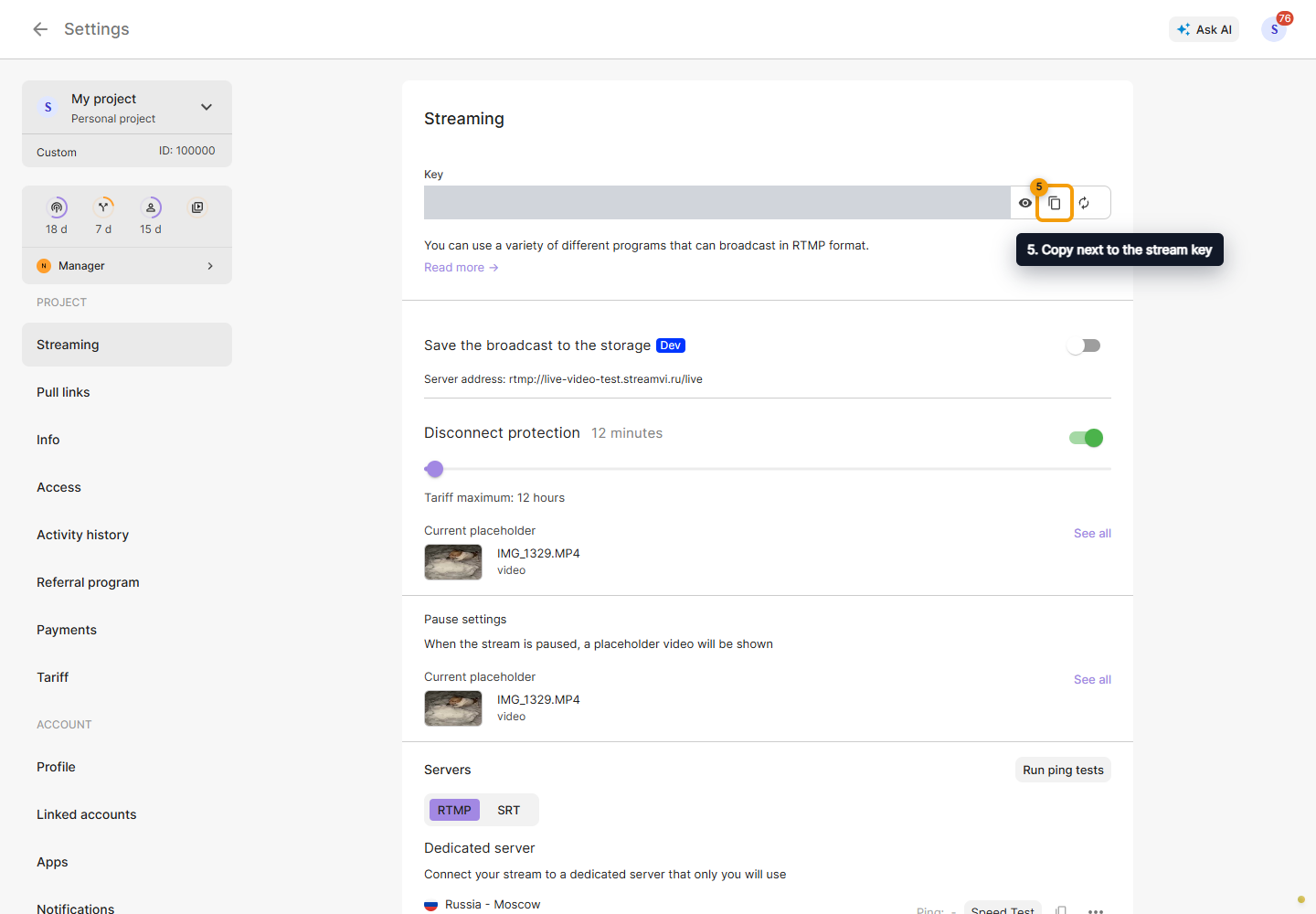Go to Payments
The width and height of the screenshot is (1316, 914).
127,630
